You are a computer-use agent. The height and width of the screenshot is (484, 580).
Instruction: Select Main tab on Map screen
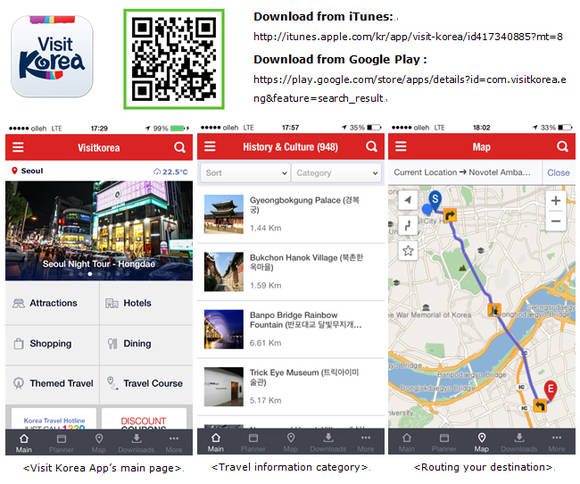(407, 442)
